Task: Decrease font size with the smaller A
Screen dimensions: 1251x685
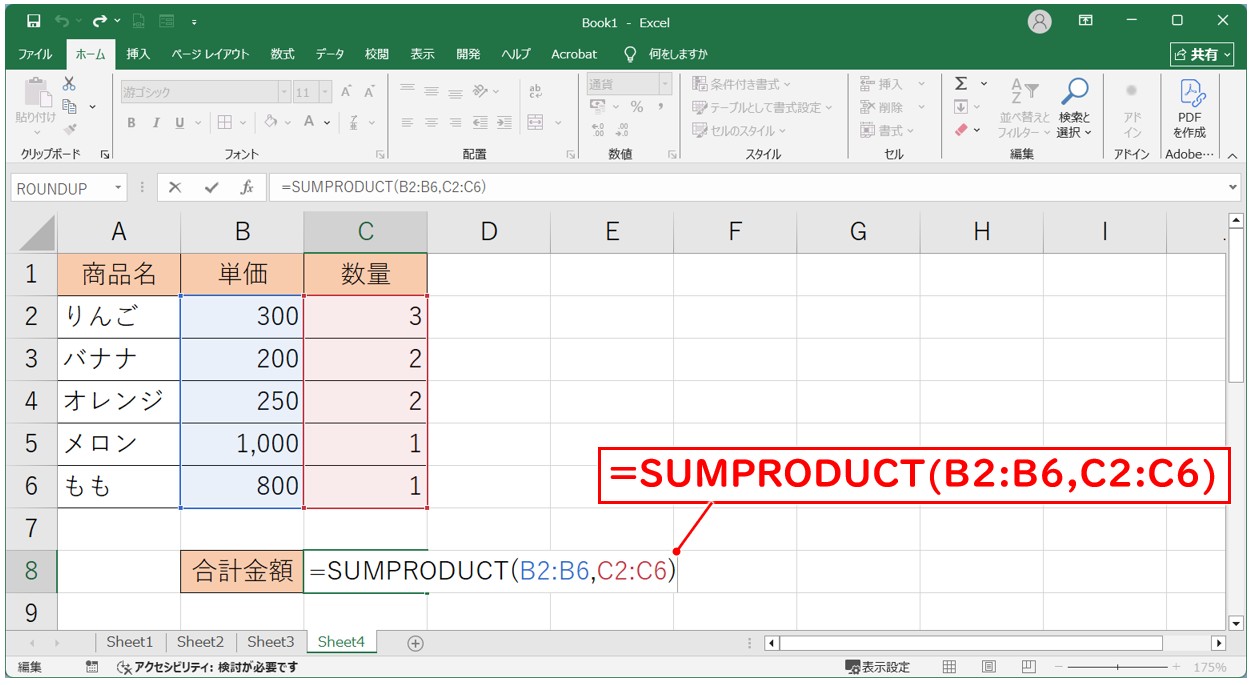Action: [369, 92]
